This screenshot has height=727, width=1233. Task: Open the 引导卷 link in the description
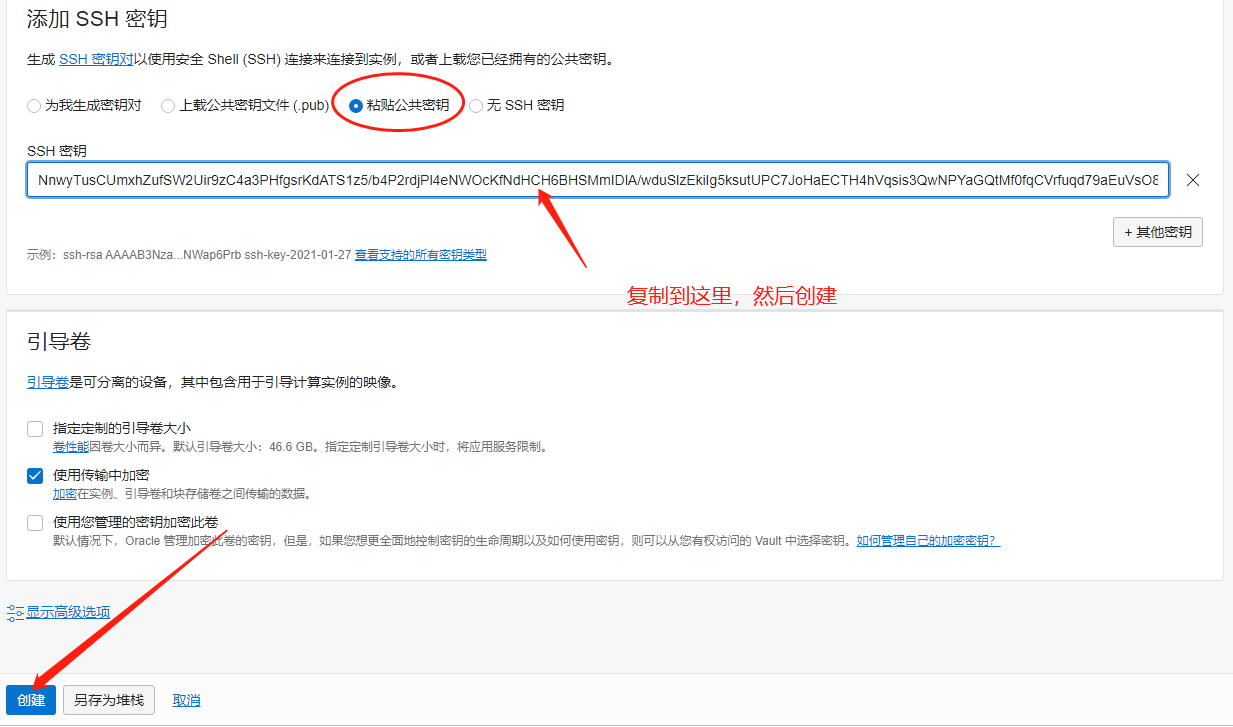click(47, 382)
